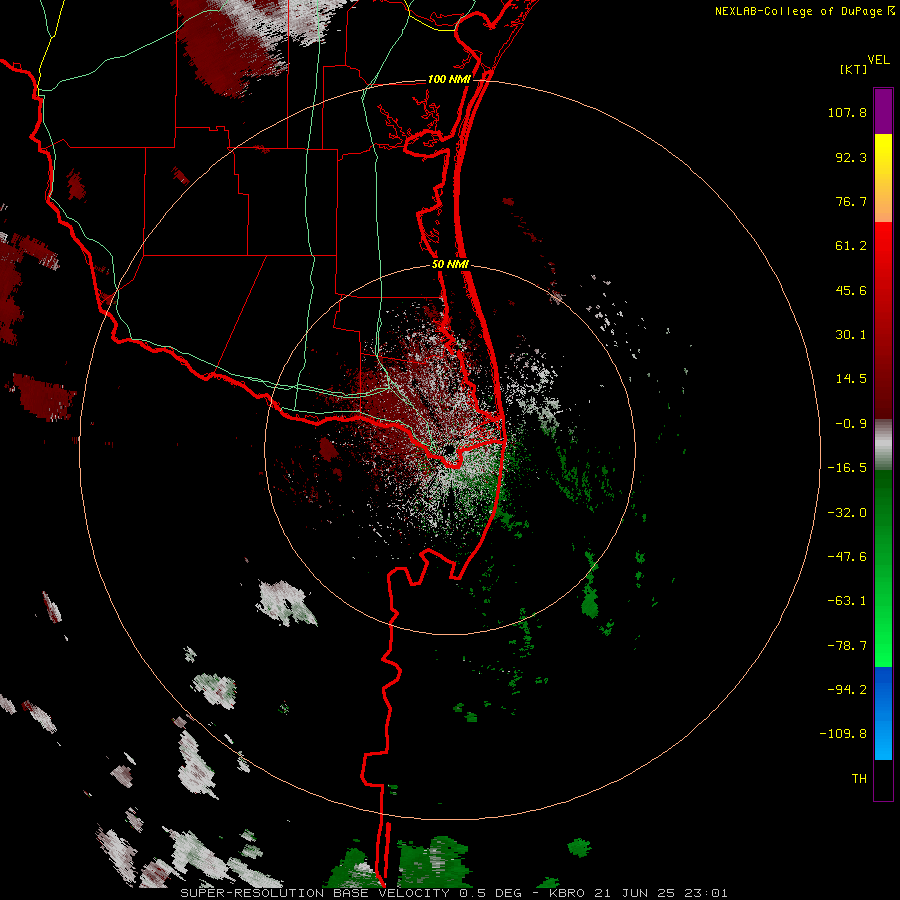
Task: Click the 76.7 legend value
Action: click(x=851, y=201)
